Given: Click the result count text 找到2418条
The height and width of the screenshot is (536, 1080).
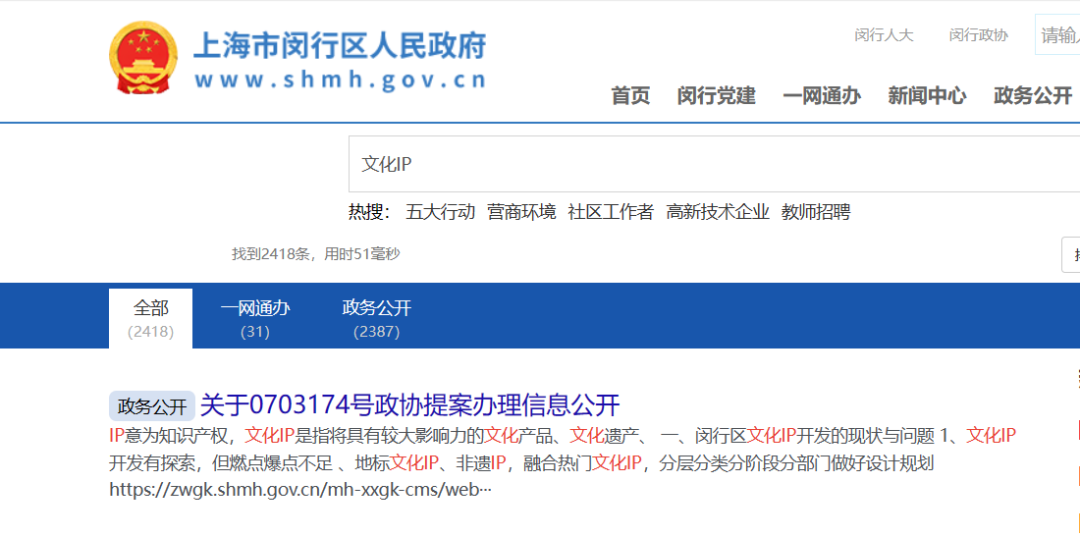Looking at the screenshot, I should [272, 254].
